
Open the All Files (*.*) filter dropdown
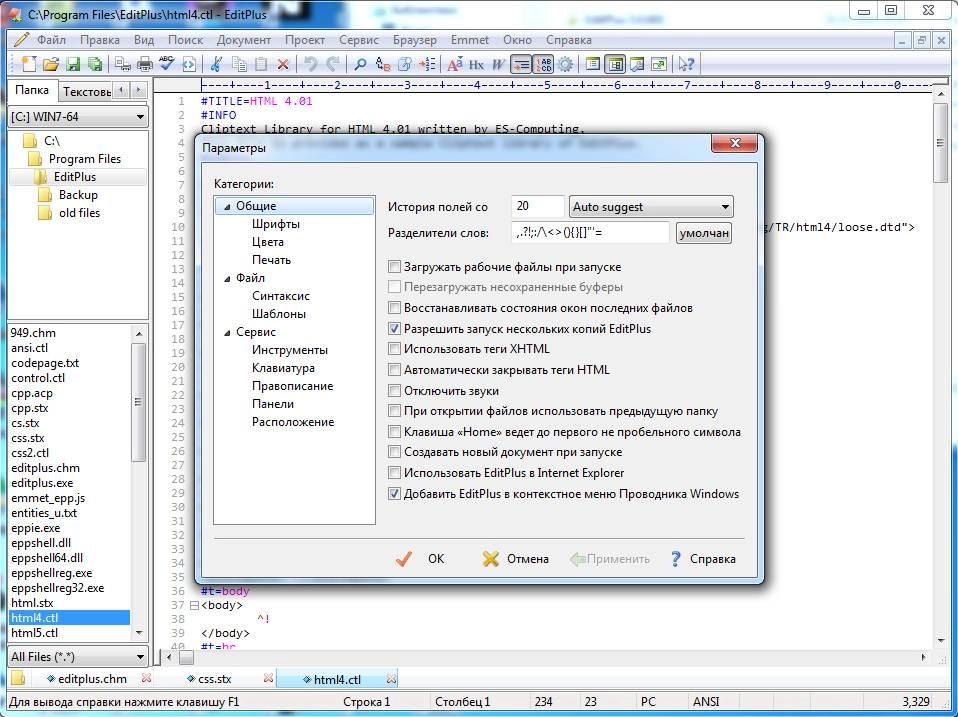tap(78, 657)
